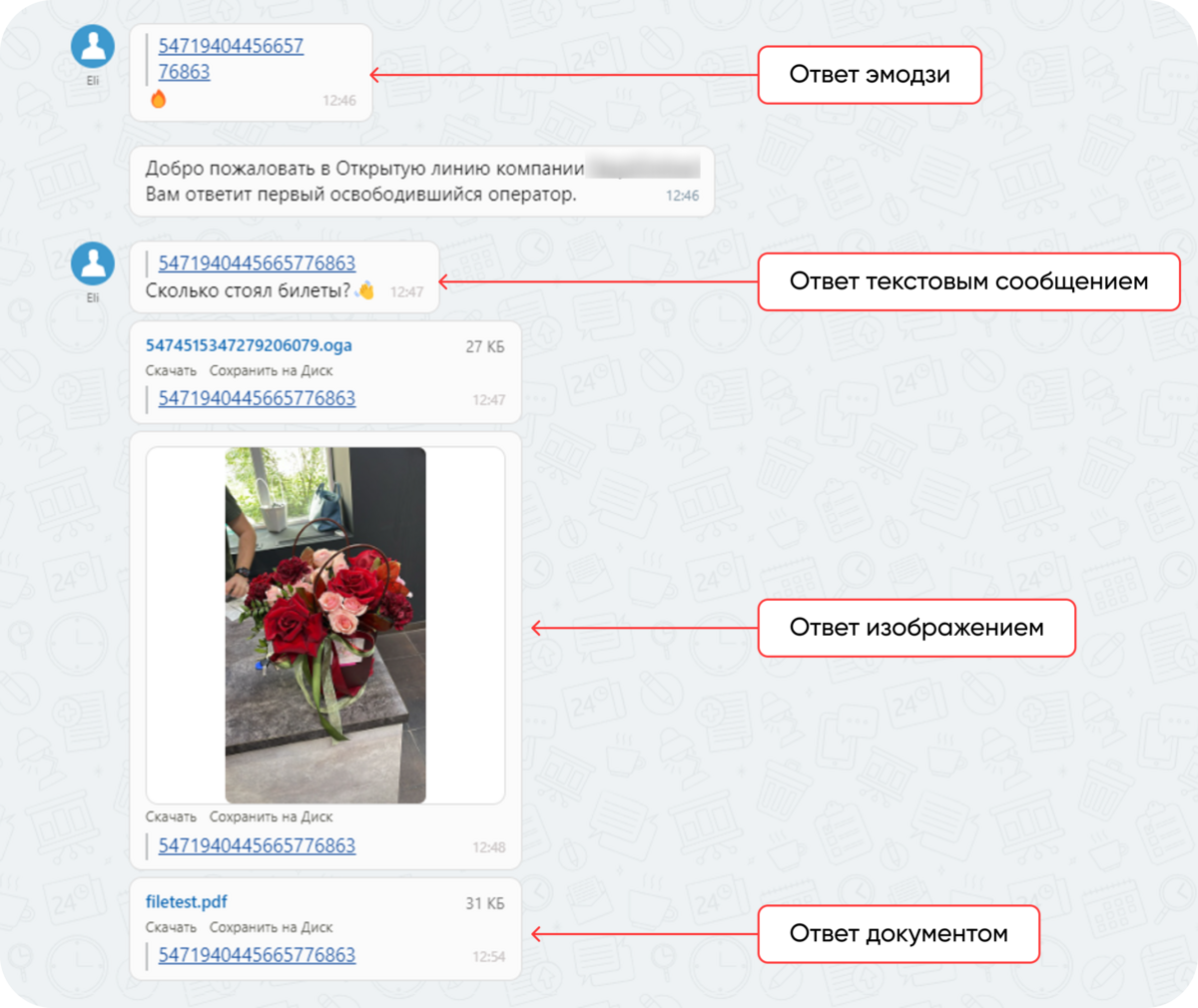This screenshot has height=1008, width=1198.
Task: Download the filetest.pdf file
Action: click(171, 927)
